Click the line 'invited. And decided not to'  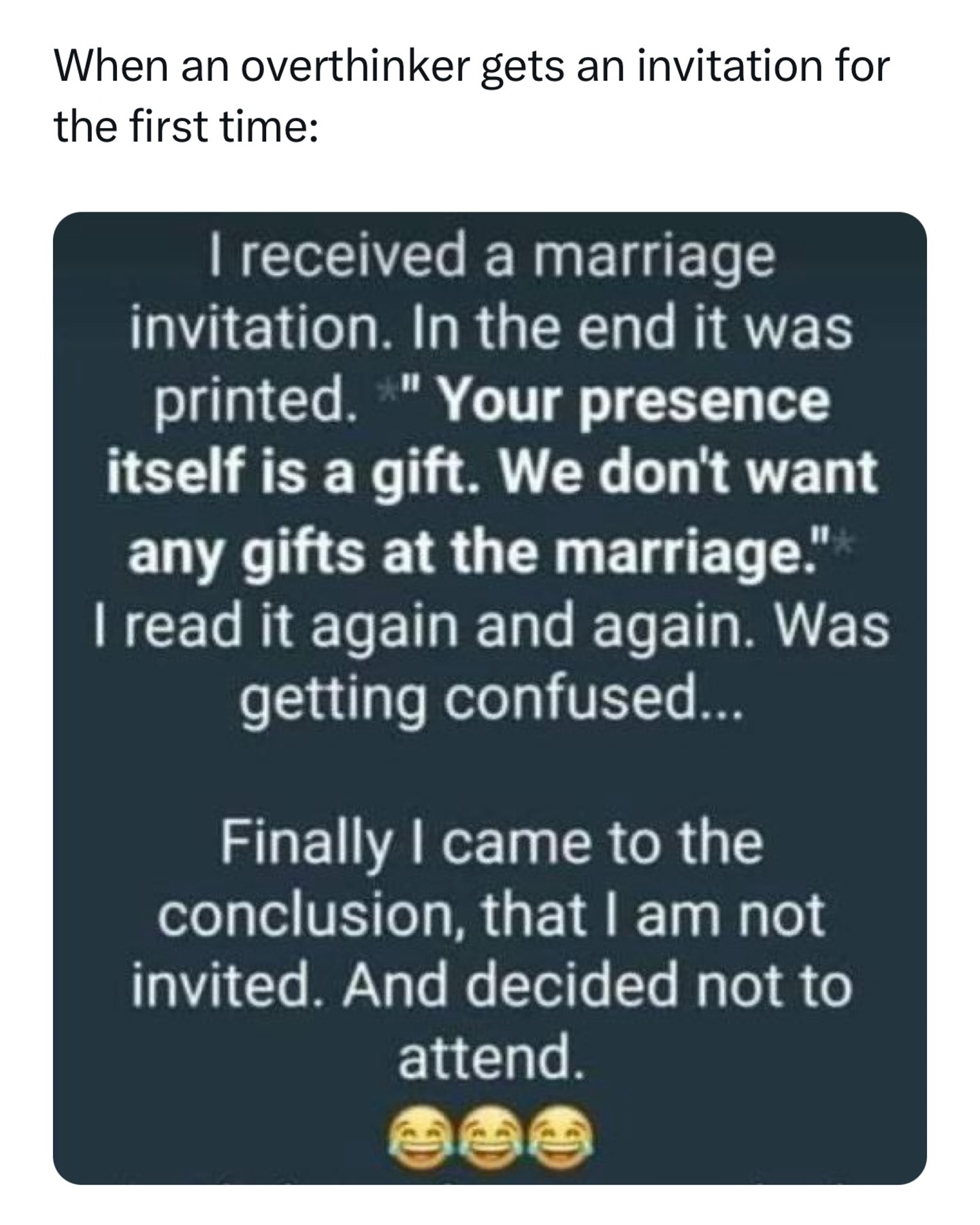[491, 986]
